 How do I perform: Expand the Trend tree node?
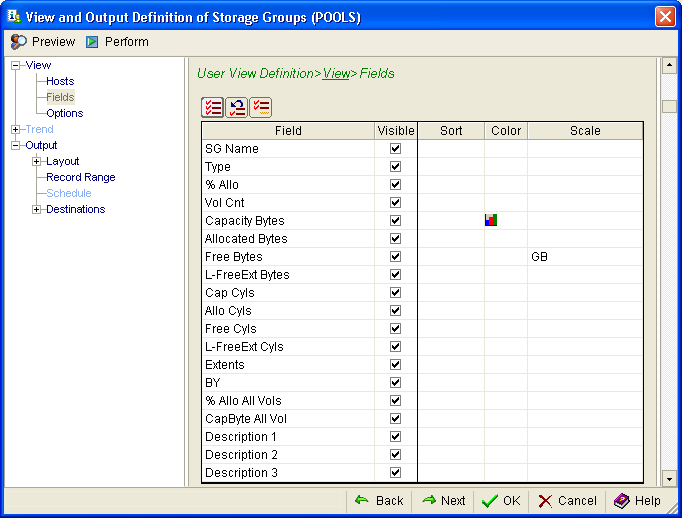click(x=15, y=129)
